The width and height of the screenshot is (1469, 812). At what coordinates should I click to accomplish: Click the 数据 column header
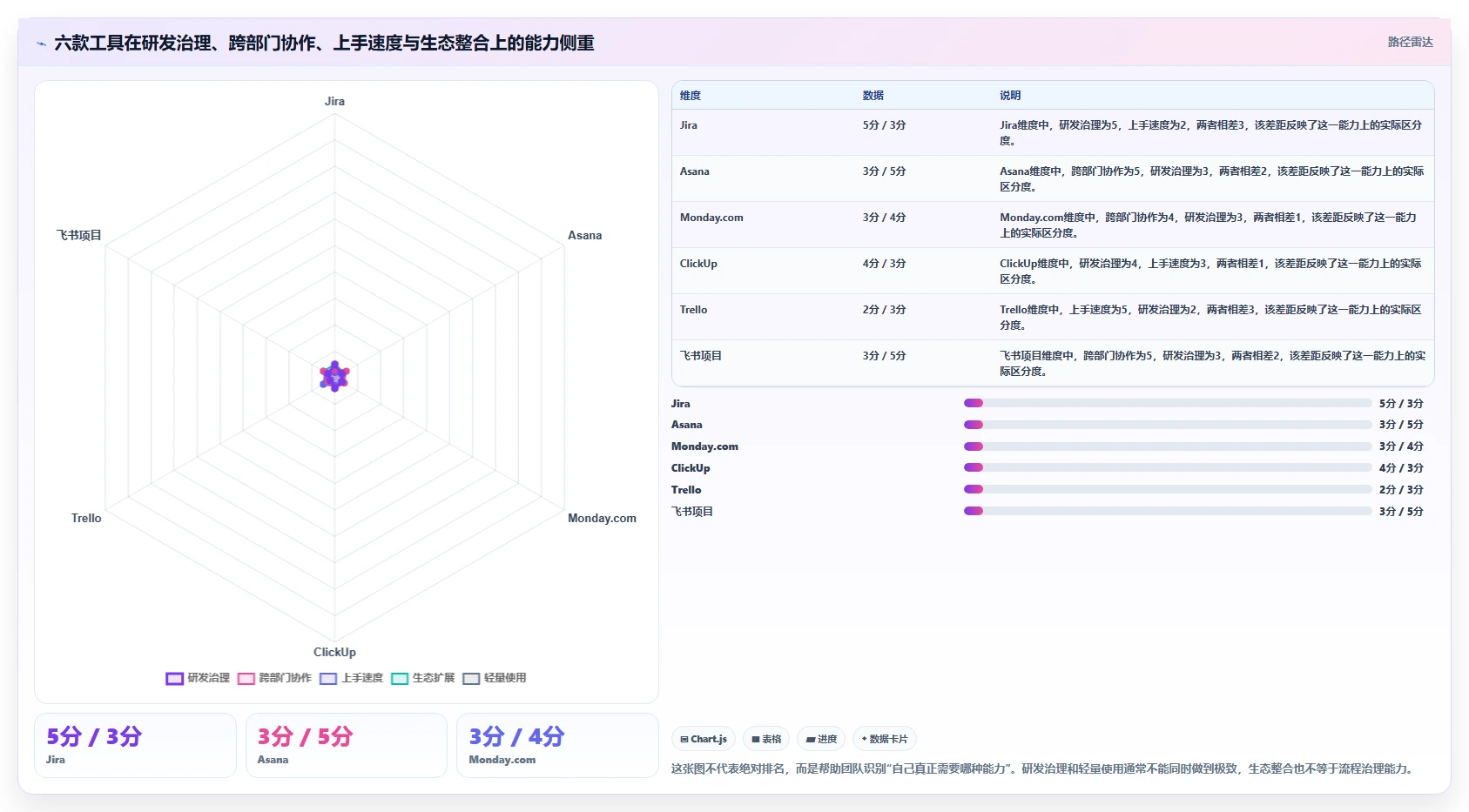(x=873, y=96)
